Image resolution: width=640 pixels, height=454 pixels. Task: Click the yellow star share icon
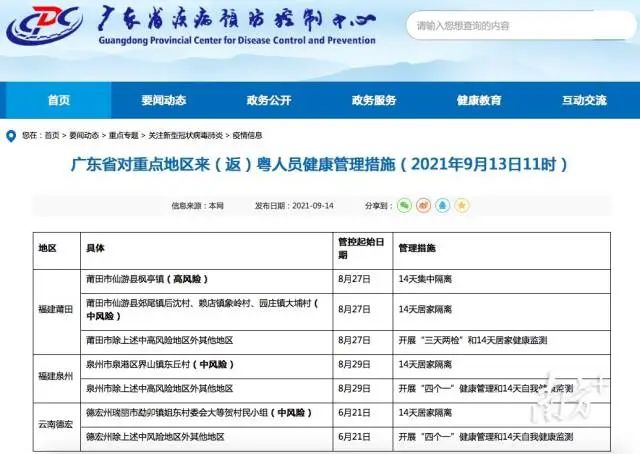coord(462,205)
